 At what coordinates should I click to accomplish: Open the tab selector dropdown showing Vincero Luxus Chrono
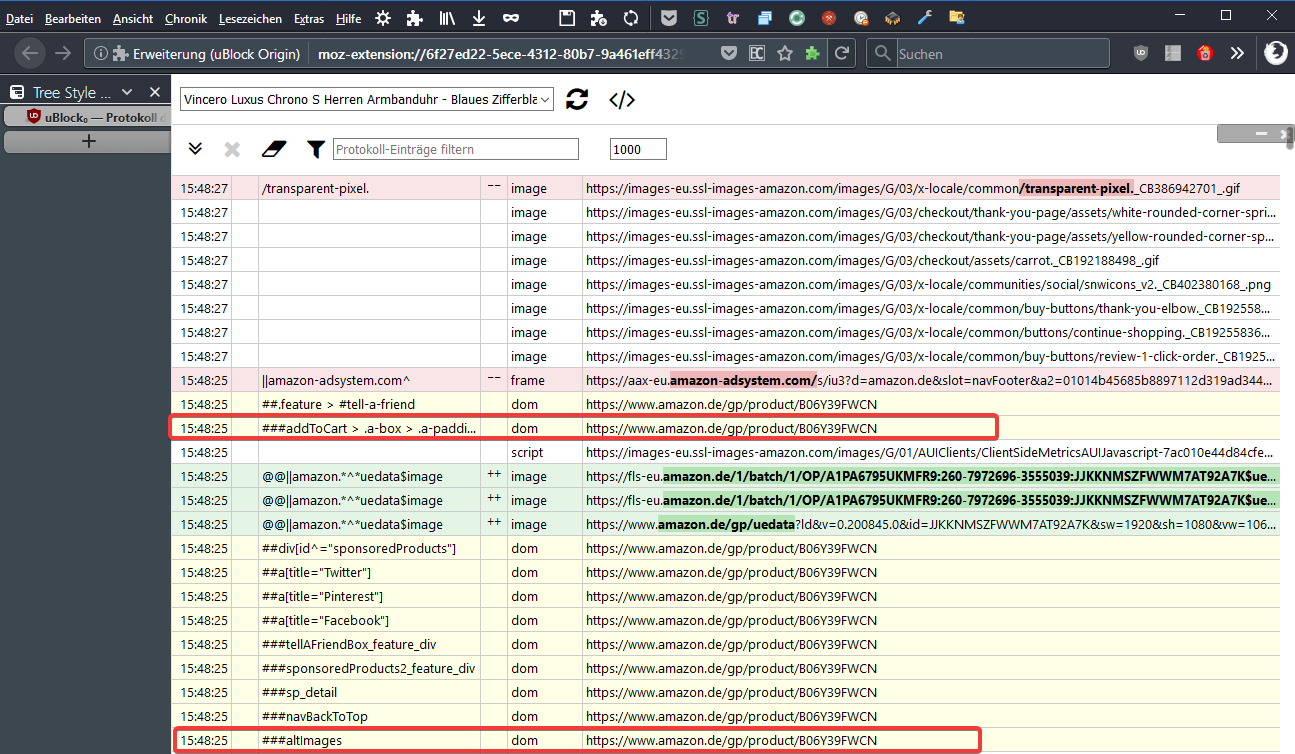tap(367, 99)
